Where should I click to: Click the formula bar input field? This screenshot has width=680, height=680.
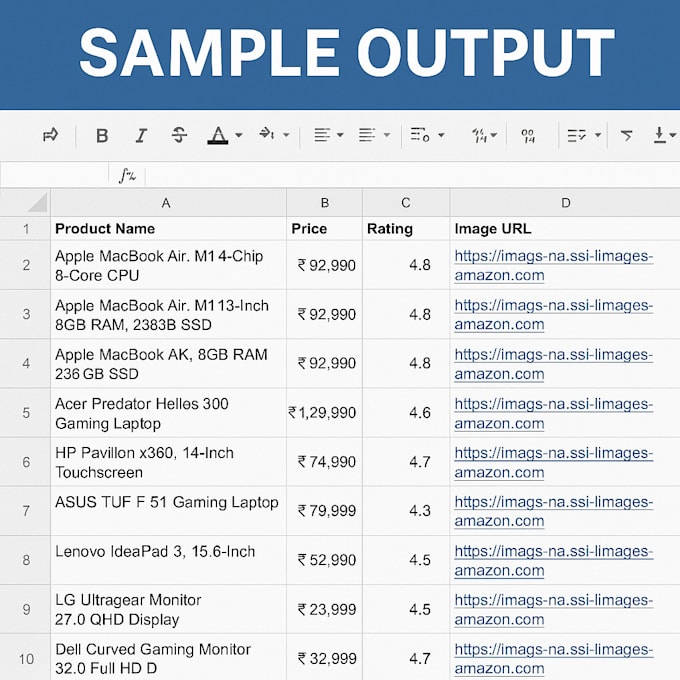coord(412,176)
